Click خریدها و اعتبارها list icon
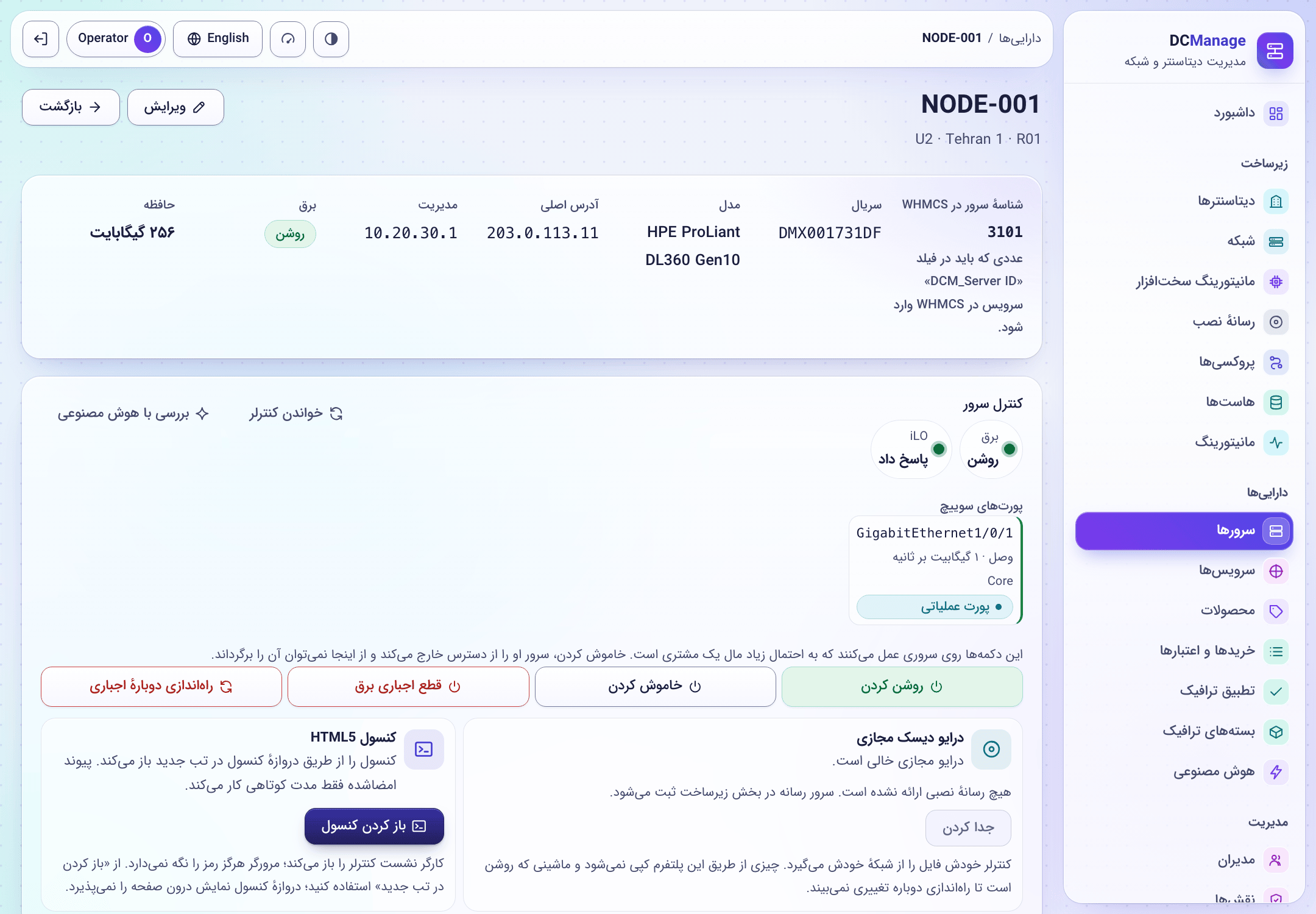 [1276, 651]
